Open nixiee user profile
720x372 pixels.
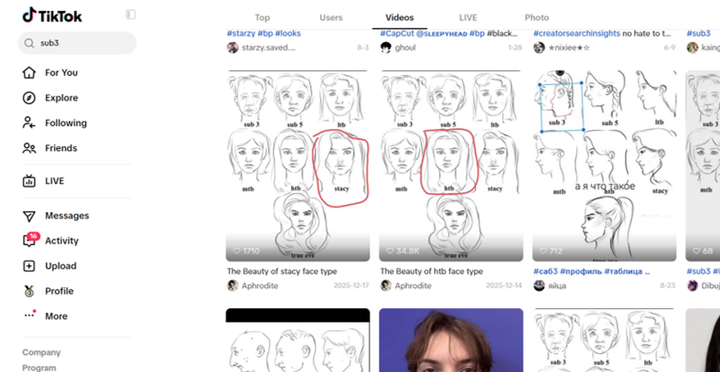(569, 47)
